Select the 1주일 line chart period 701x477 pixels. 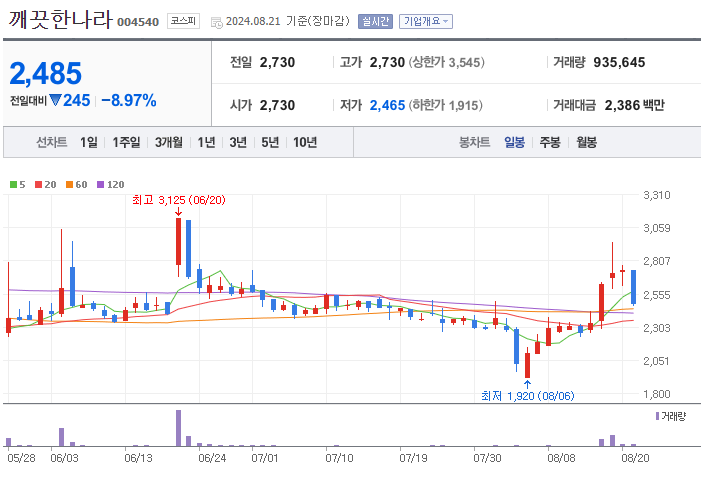tap(126, 143)
